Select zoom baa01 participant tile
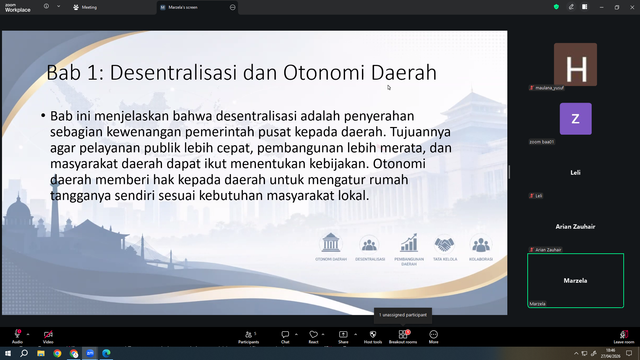Screen dimensions: 640x360 575,119
